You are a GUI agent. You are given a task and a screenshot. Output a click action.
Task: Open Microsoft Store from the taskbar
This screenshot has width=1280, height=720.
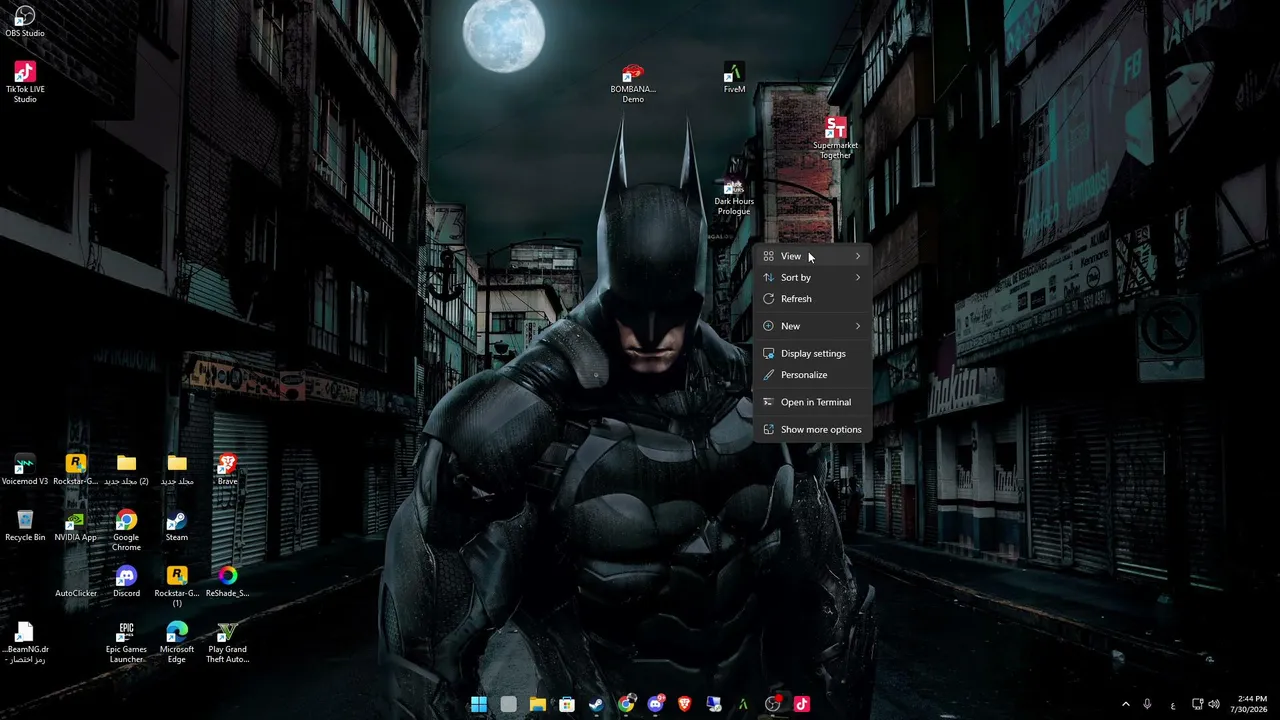click(567, 704)
